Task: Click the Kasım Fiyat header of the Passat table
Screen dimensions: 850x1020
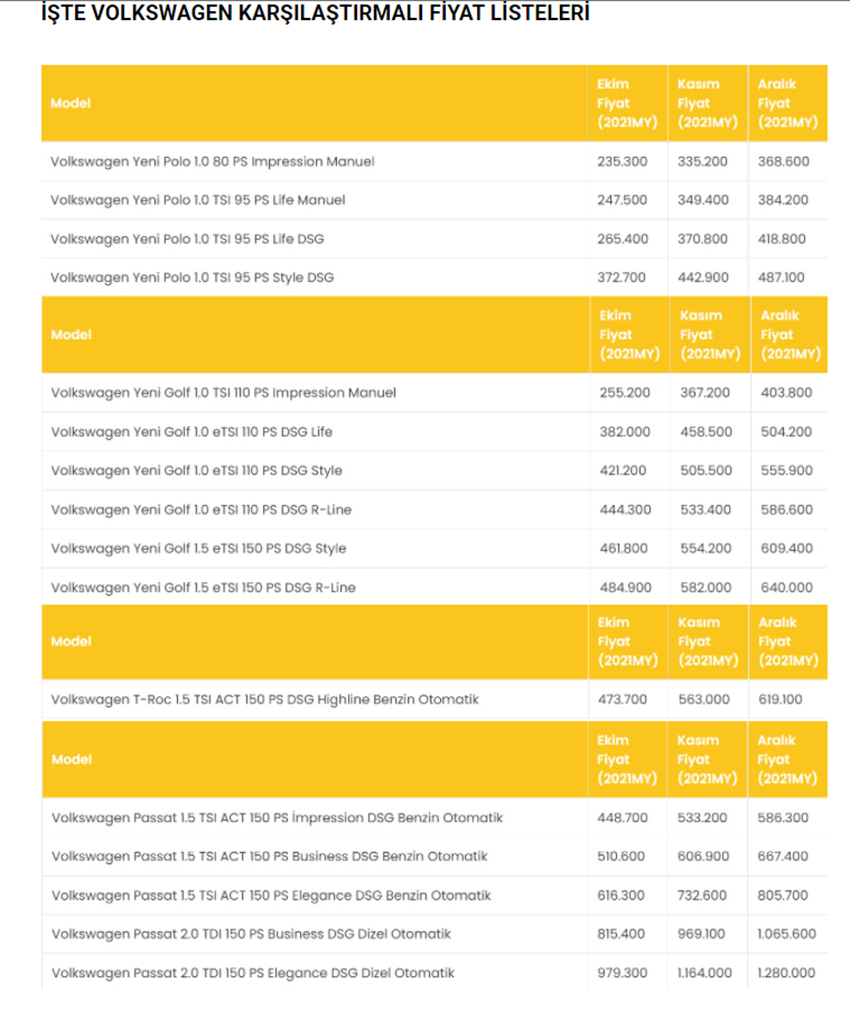Action: click(708, 759)
